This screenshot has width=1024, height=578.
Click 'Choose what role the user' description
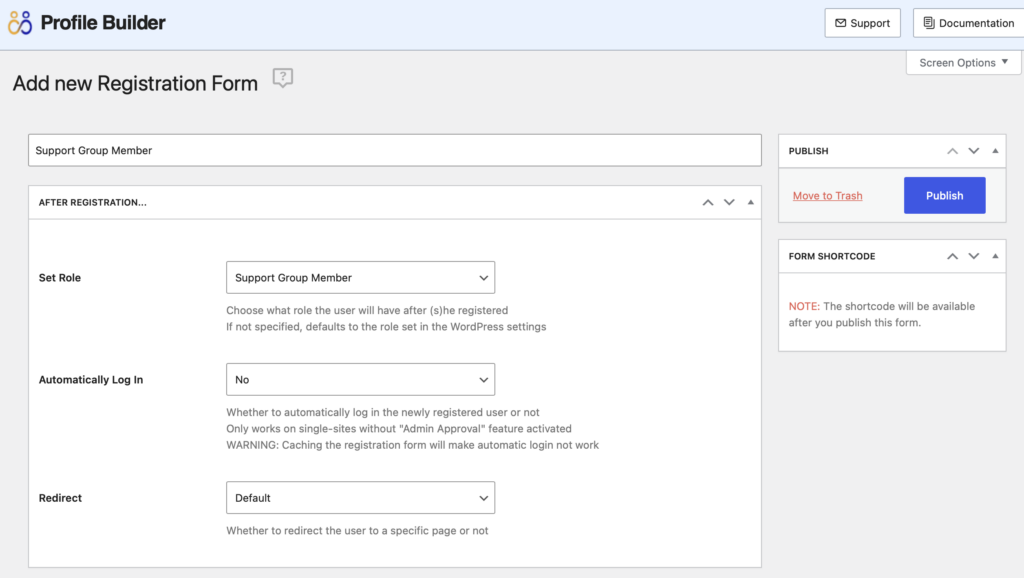click(x=367, y=310)
